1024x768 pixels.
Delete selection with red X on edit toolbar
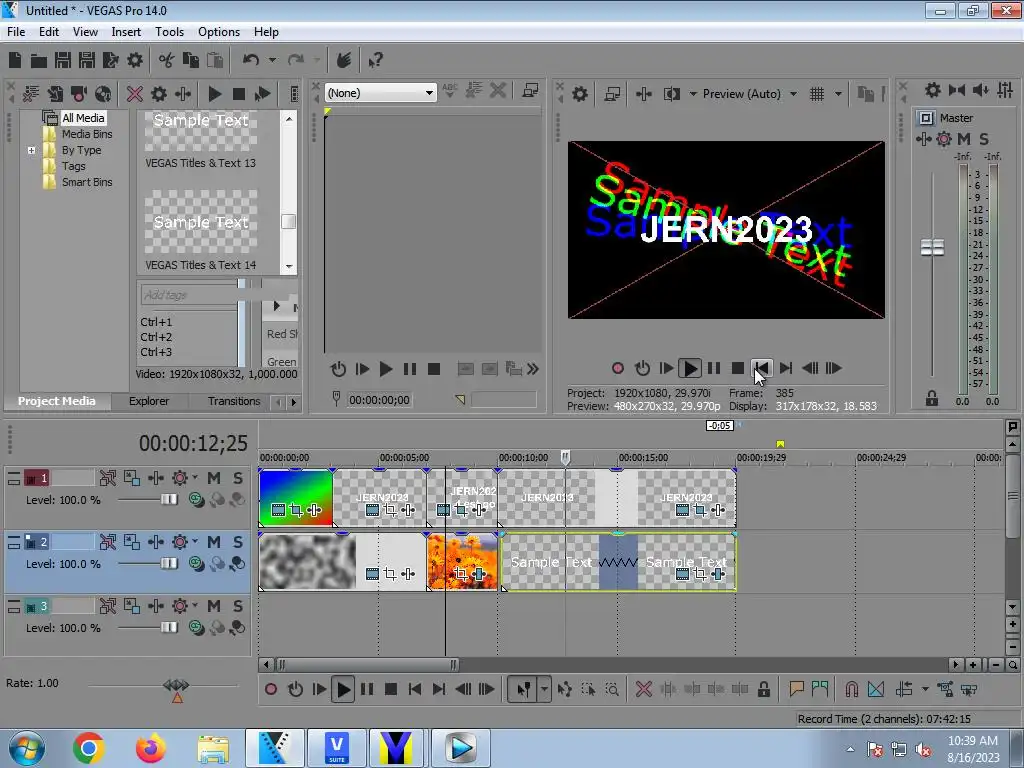click(643, 689)
